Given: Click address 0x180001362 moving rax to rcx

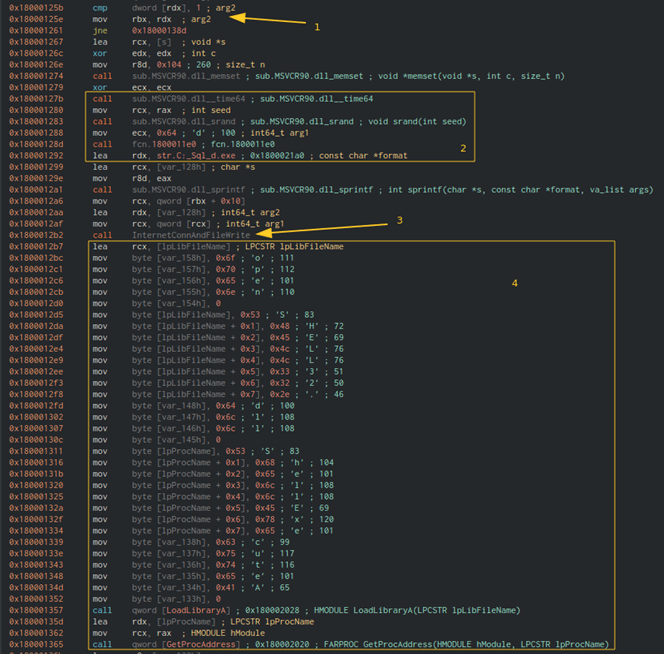Looking at the screenshot, I should [x=36, y=633].
